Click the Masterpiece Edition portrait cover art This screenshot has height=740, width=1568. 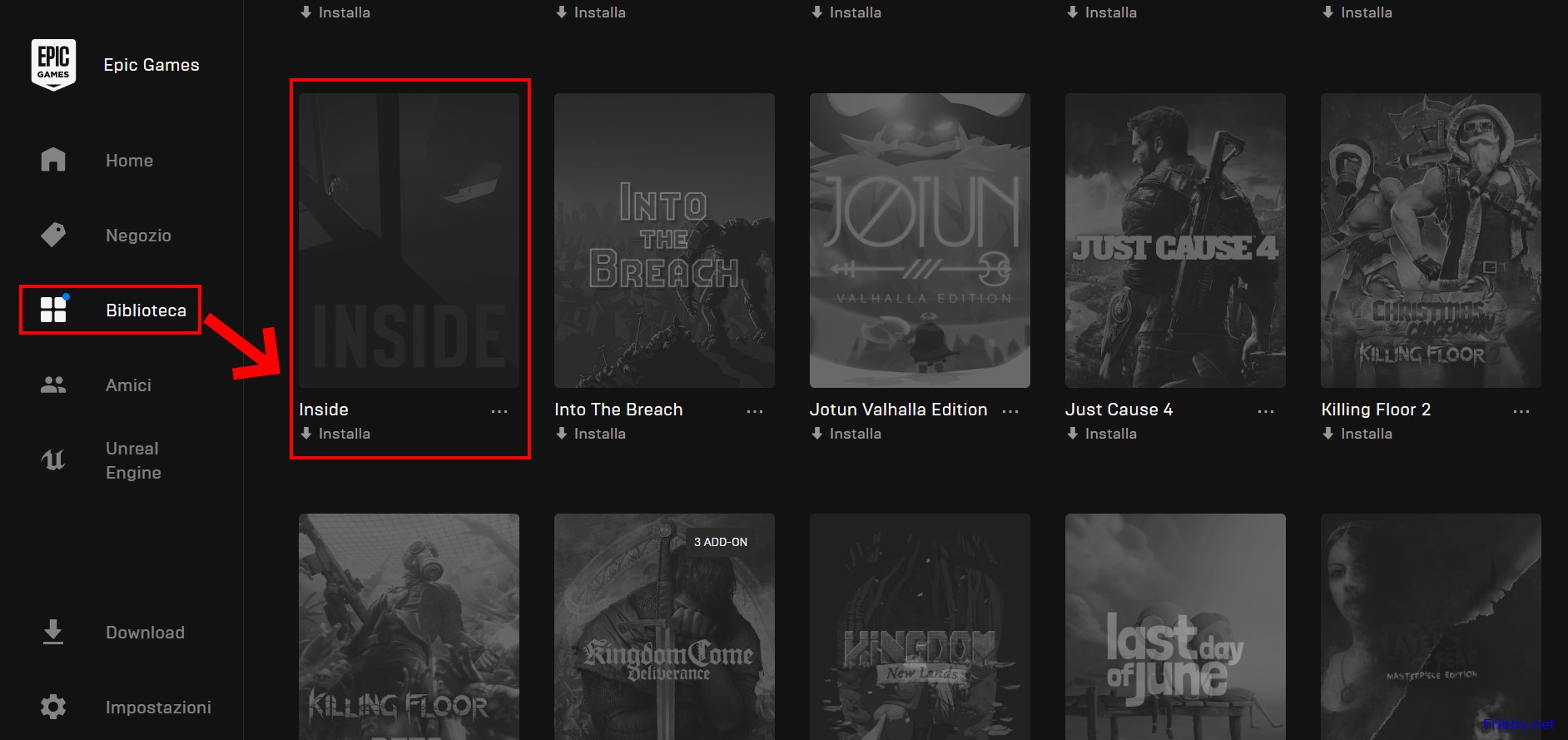1431,627
